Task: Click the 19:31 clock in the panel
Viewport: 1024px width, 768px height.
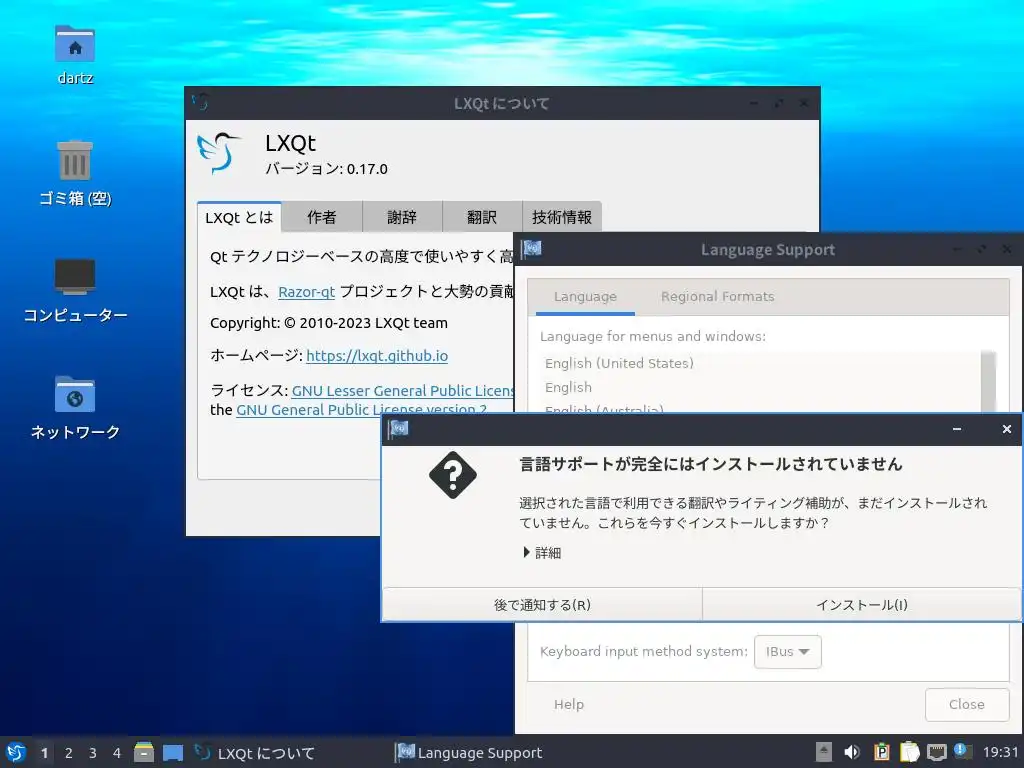Action: tap(1000, 753)
